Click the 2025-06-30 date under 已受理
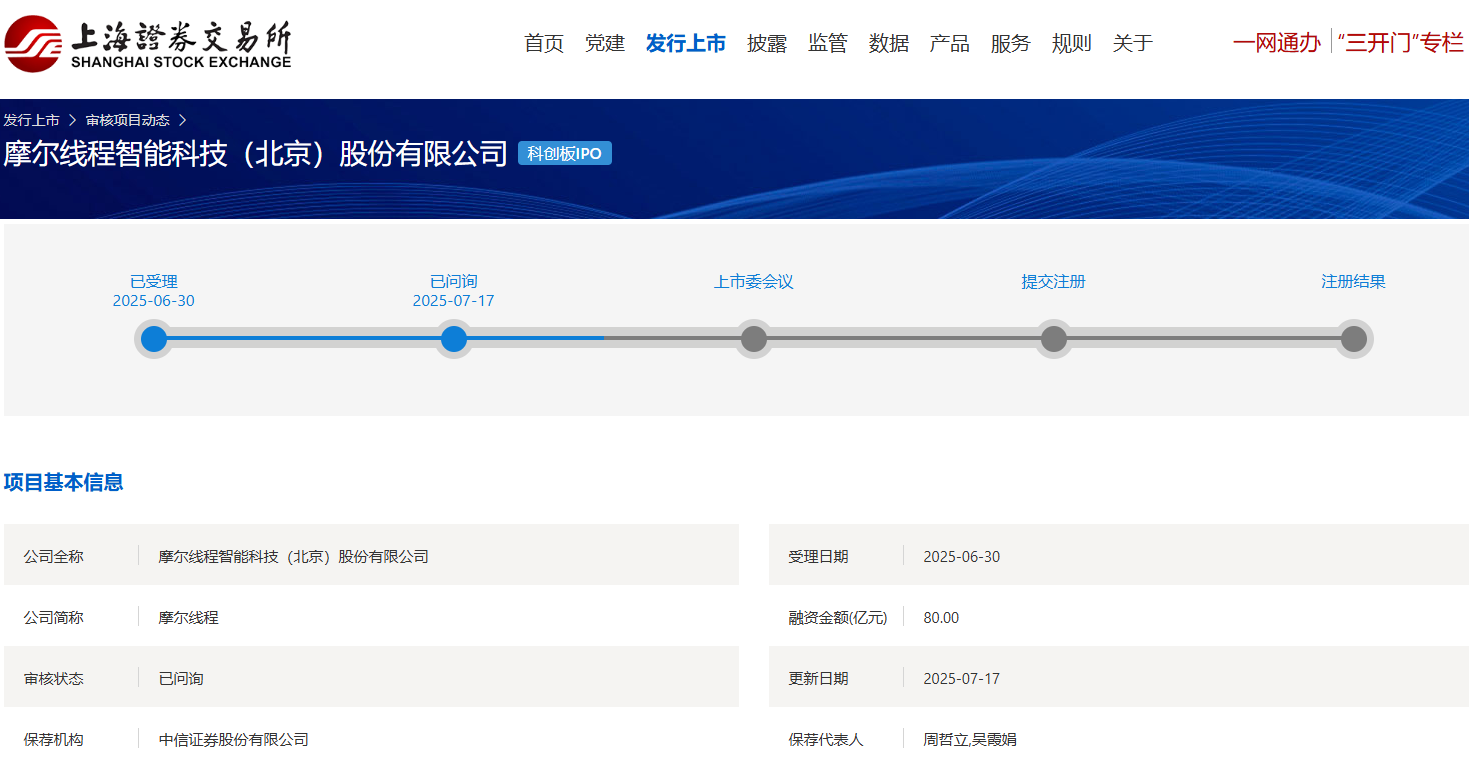 coord(154,301)
